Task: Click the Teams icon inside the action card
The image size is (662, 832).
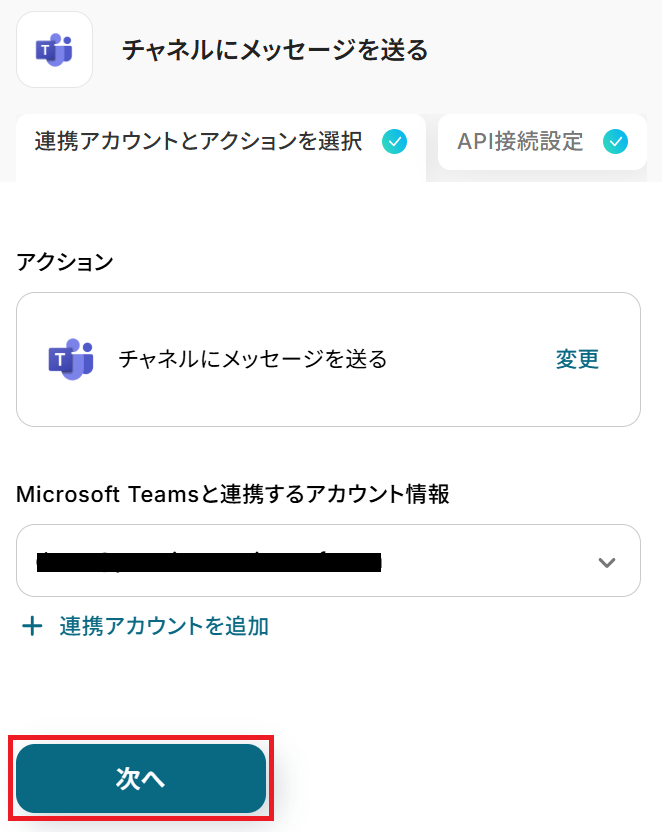Action: (70, 359)
